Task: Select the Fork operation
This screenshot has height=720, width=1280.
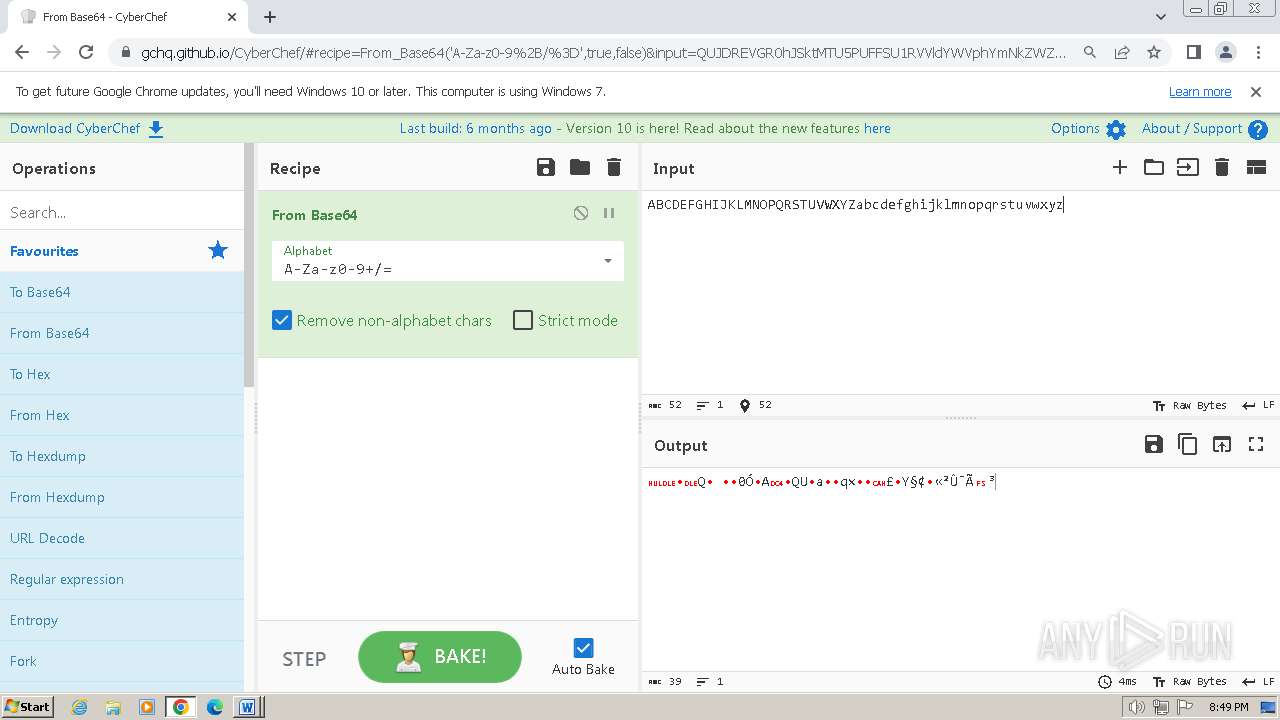Action: pos(122,661)
